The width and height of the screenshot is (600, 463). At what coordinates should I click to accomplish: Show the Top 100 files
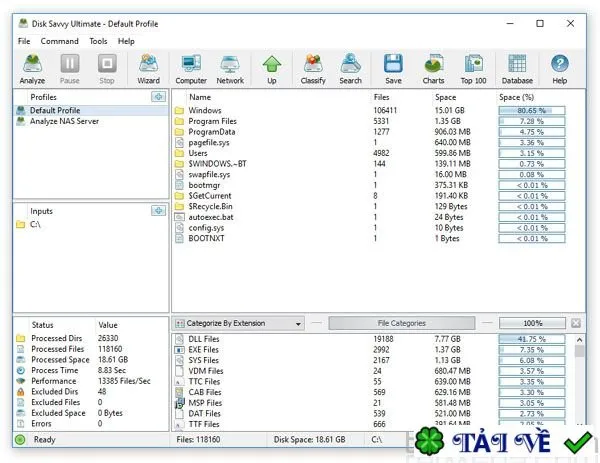pyautogui.click(x=473, y=69)
